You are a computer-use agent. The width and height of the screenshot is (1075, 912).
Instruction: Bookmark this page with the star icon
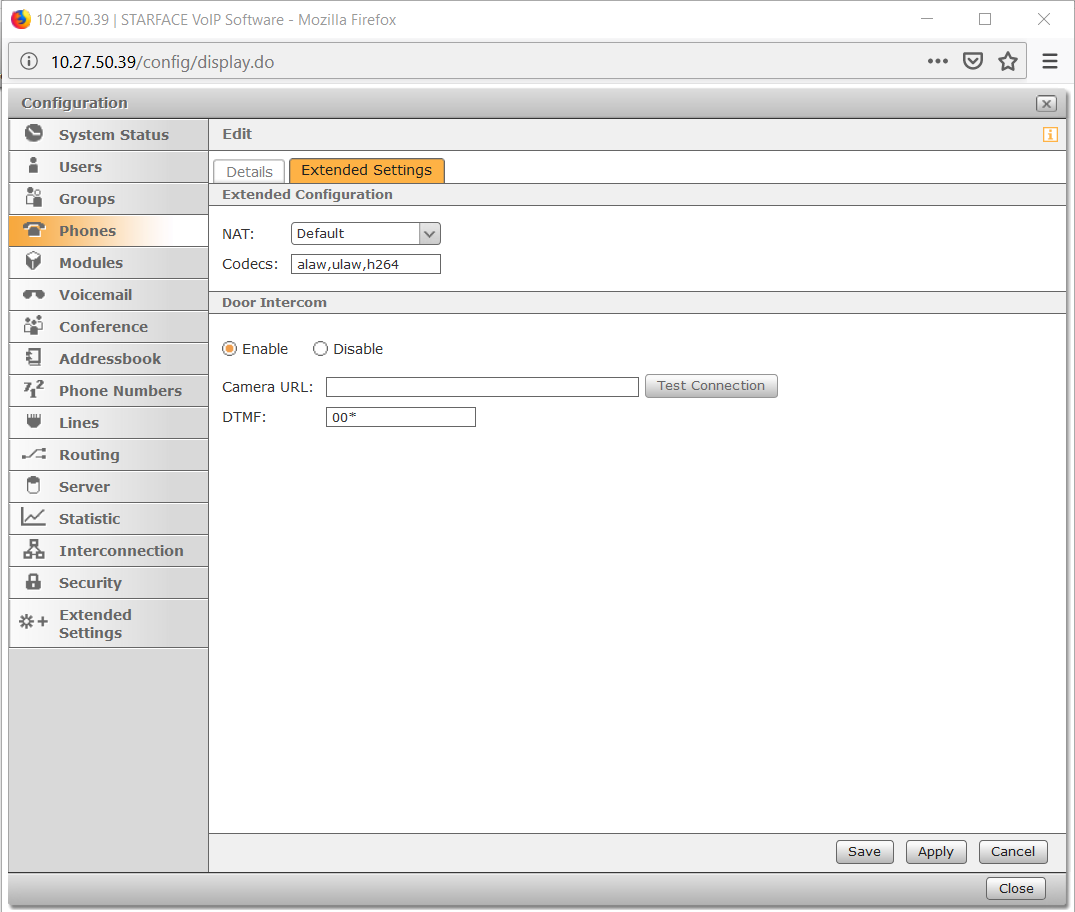tap(1008, 62)
